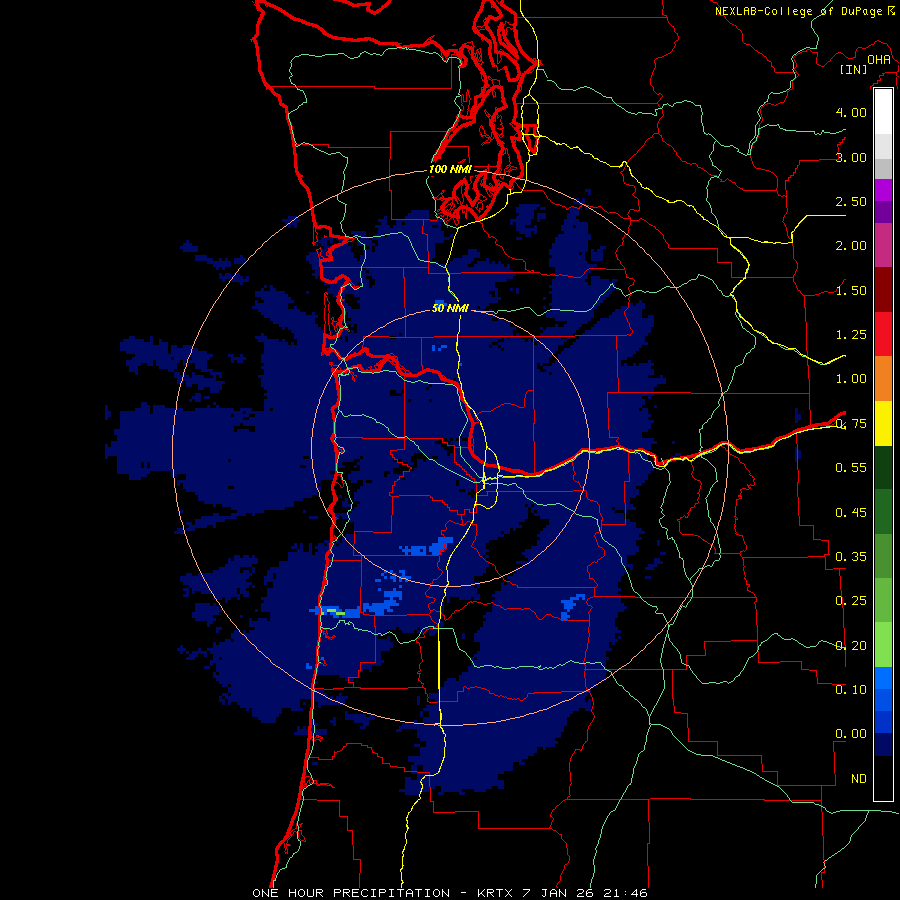
Task: Click the "OHA" product label
Action: [879, 59]
